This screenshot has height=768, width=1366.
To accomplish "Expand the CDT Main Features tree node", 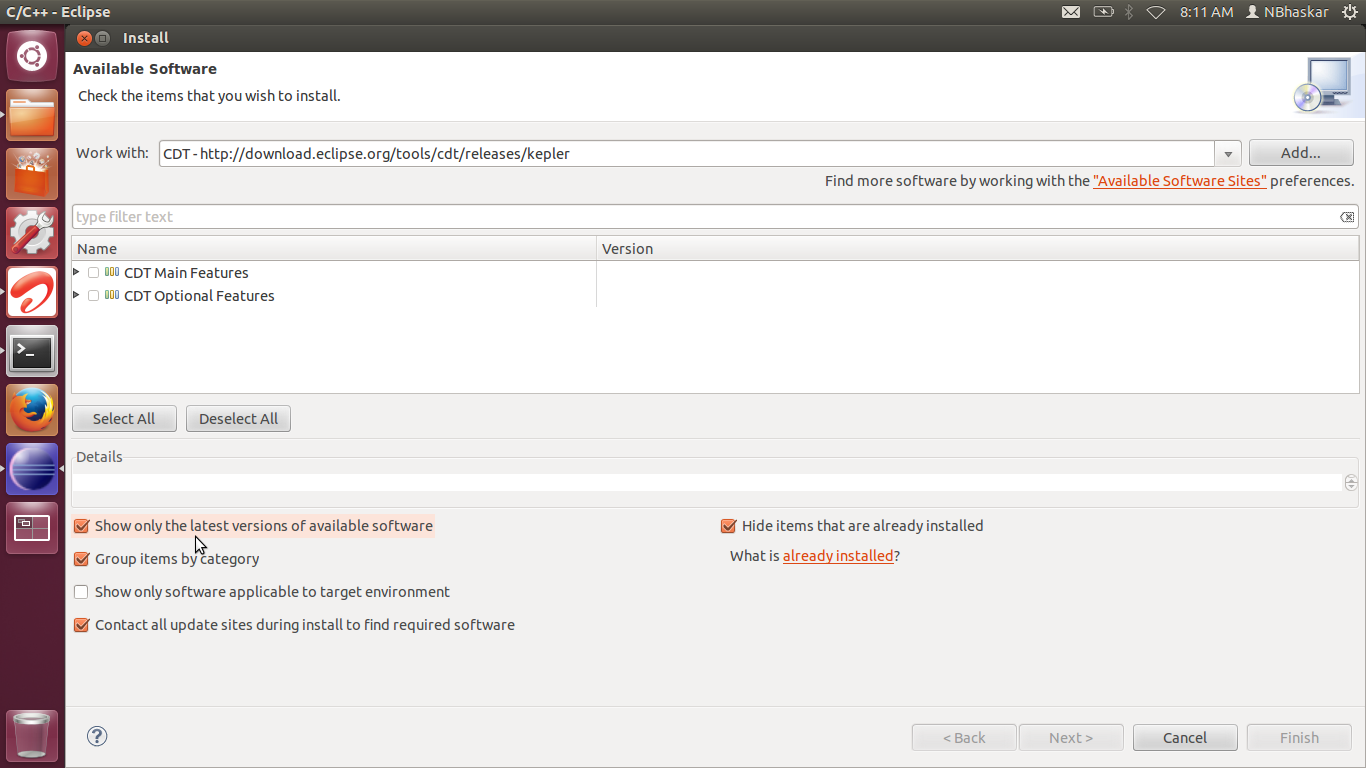I will point(77,272).
